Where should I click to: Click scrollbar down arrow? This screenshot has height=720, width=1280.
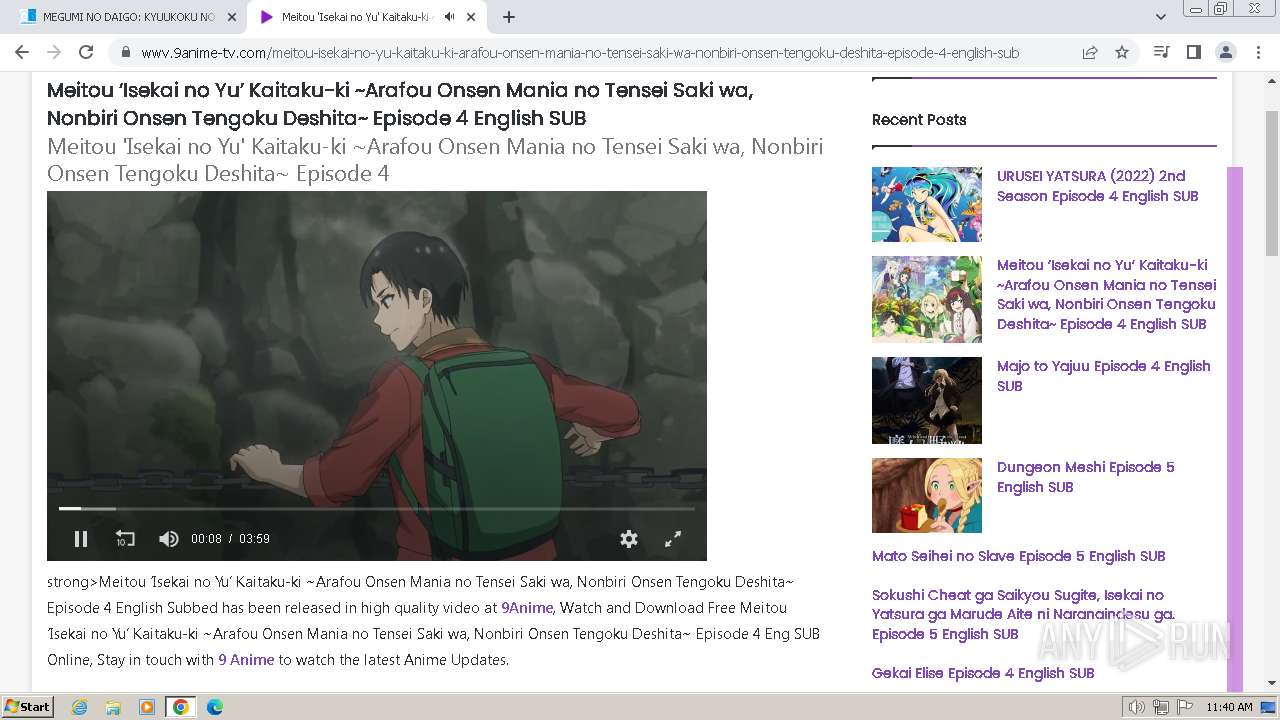[x=1272, y=683]
